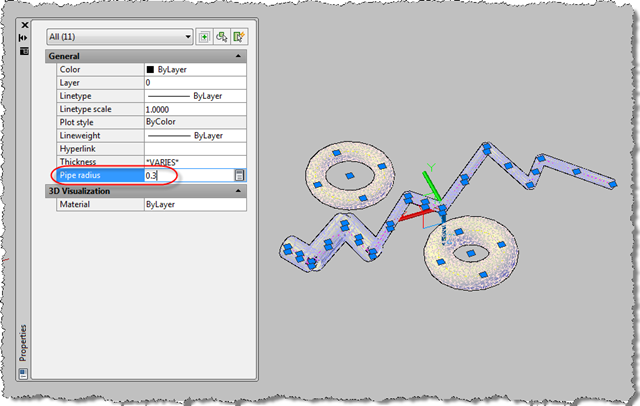Open the Quick Select icon
640x406 pixels.
(x=239, y=37)
